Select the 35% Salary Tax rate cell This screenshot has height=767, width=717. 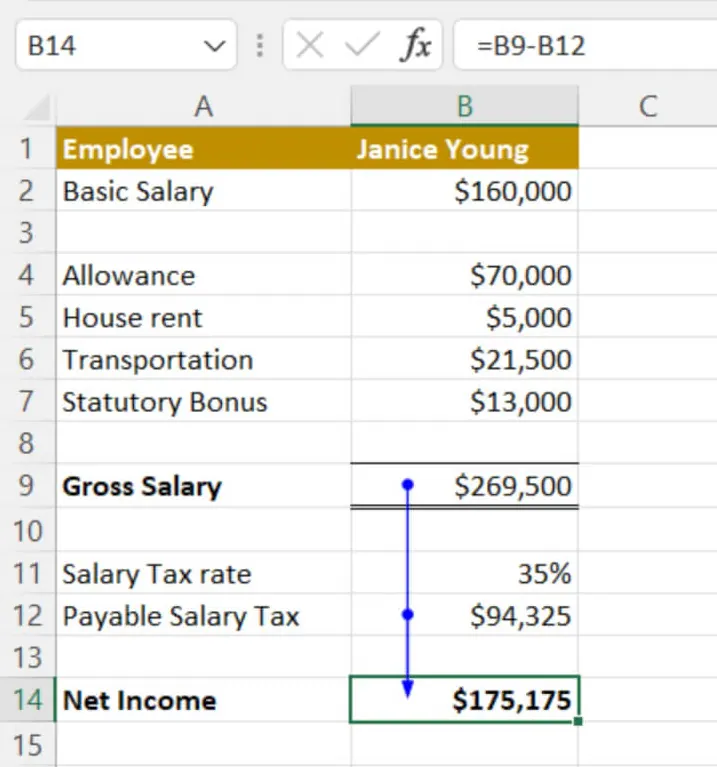click(x=464, y=574)
